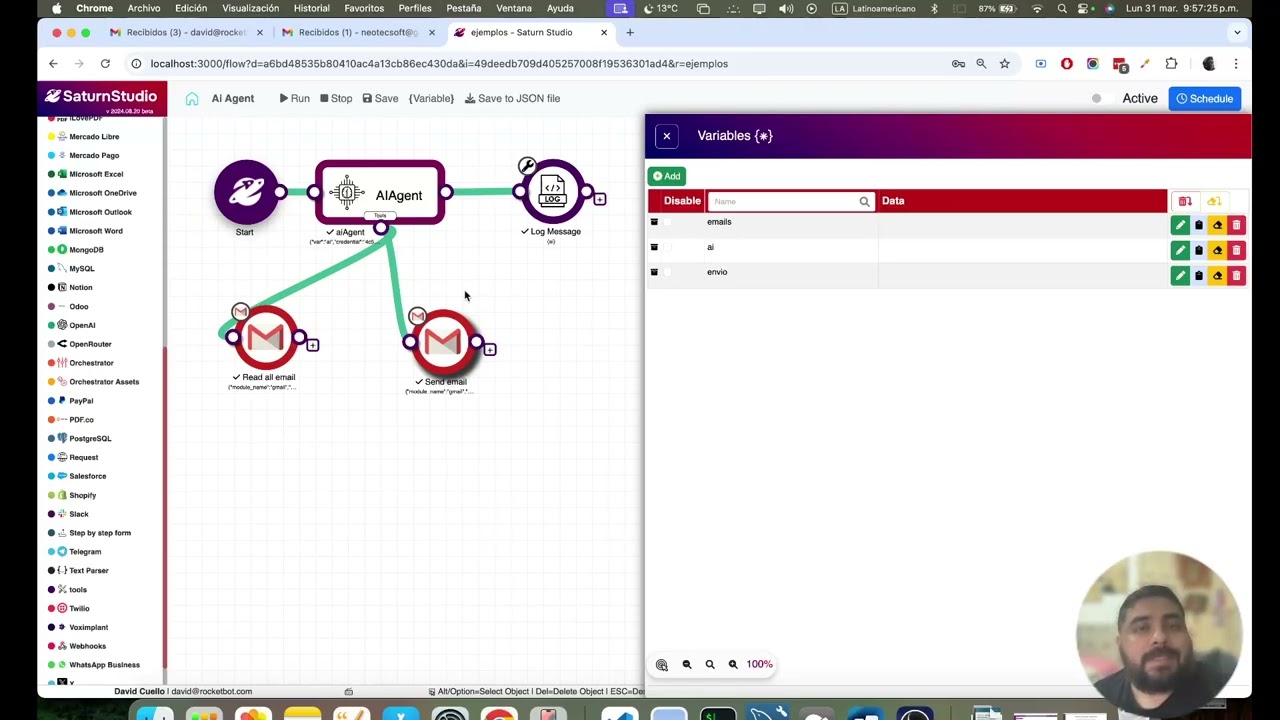This screenshot has width=1280, height=720.
Task: Click the Start node rocket icon
Action: [246, 192]
